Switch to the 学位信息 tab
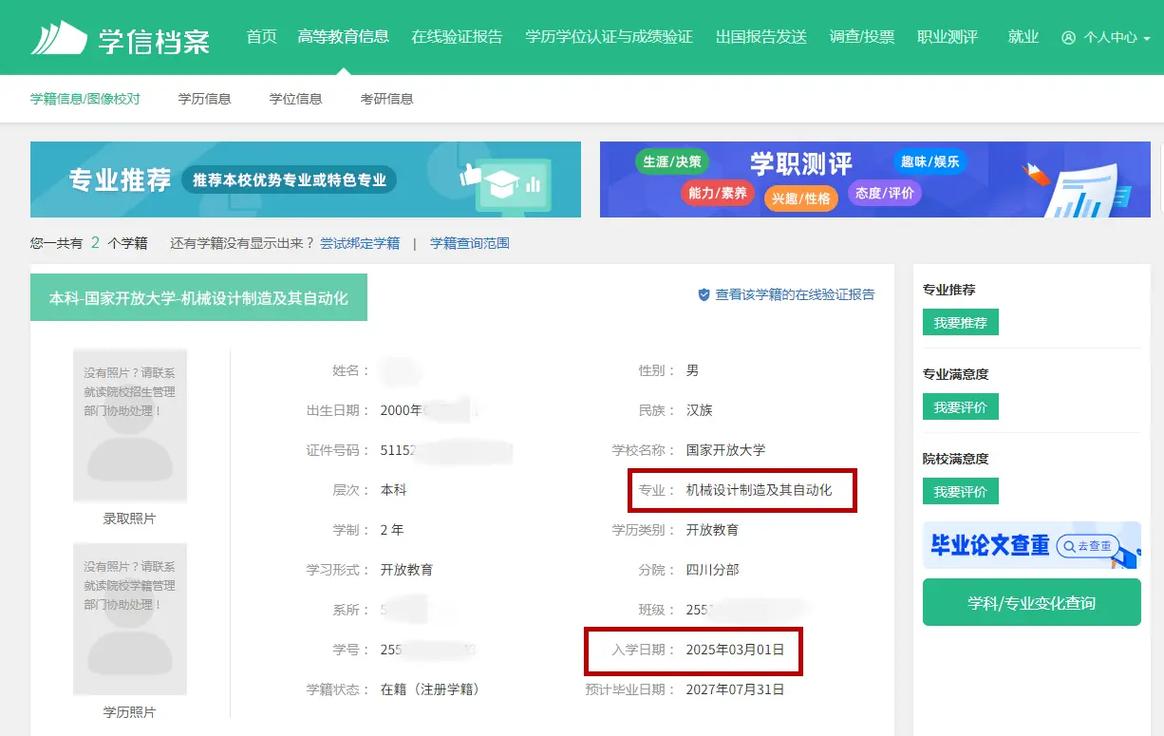The image size is (1164, 736). [x=294, y=98]
